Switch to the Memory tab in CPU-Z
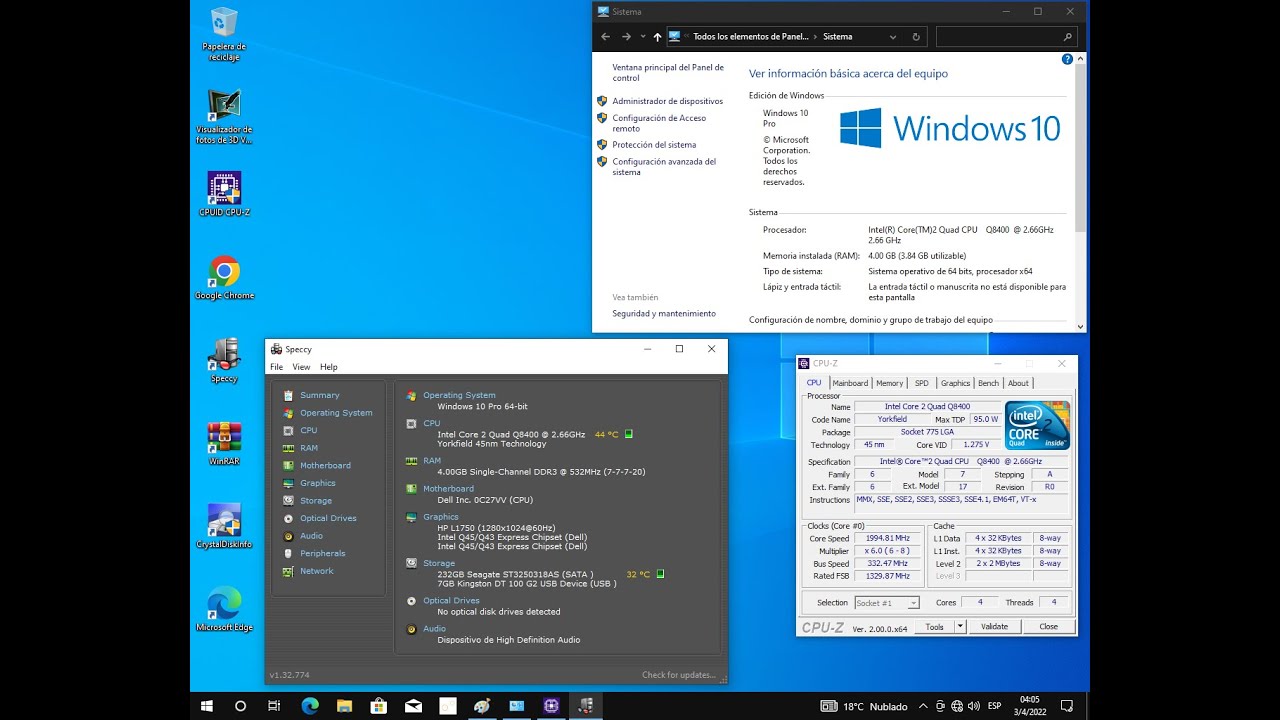The image size is (1280, 720). coord(889,383)
